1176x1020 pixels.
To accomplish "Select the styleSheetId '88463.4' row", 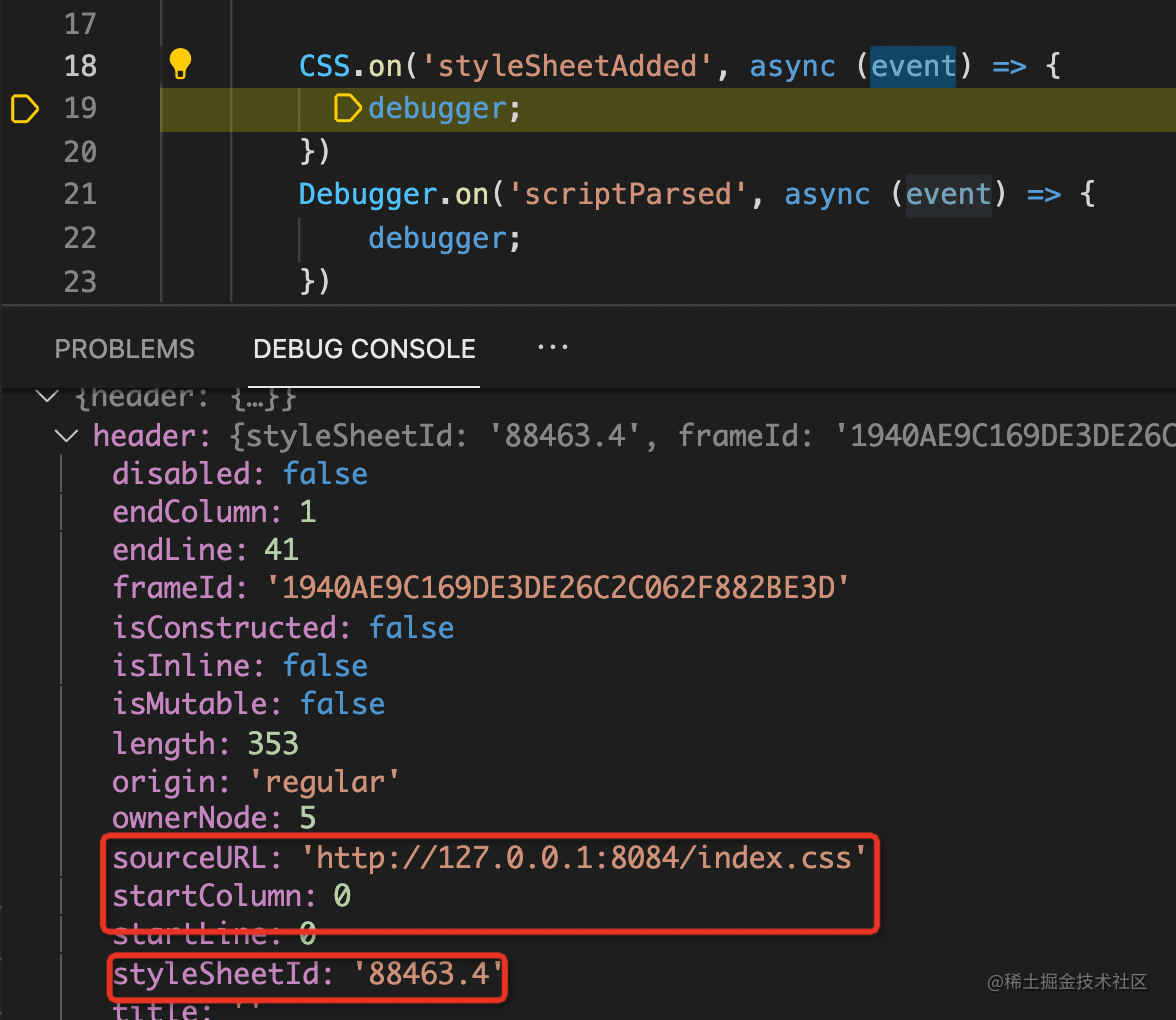I will 306,973.
